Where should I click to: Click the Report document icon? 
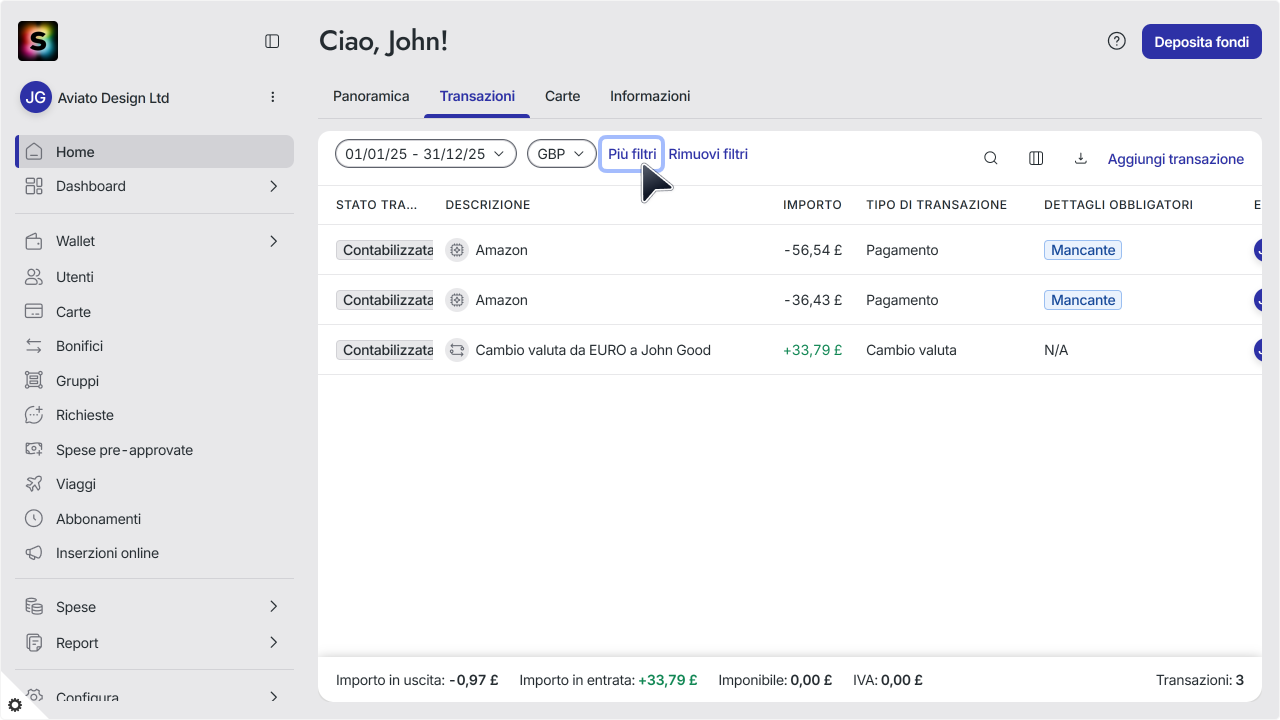point(34,643)
